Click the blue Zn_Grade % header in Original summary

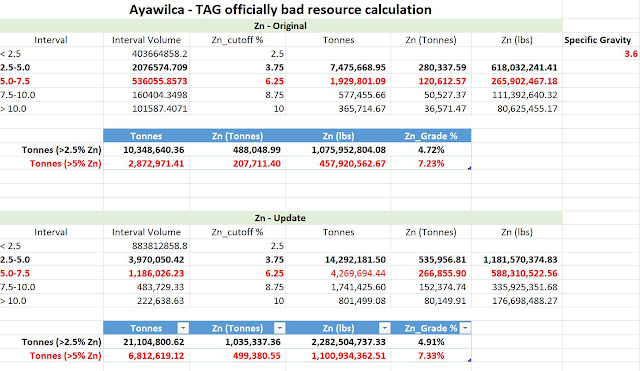coord(431,136)
